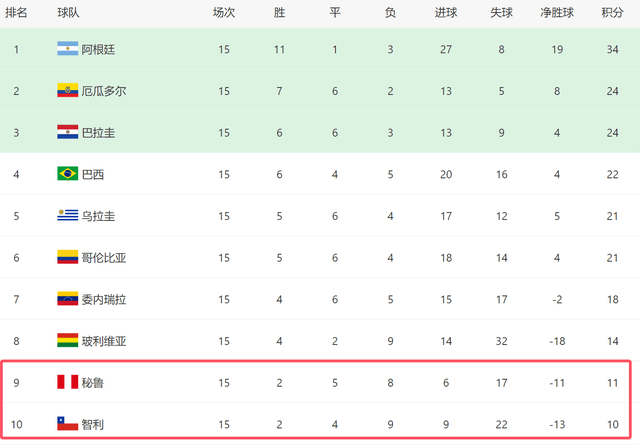The width and height of the screenshot is (640, 445).
Task: Click the Chile flag icon
Action: pos(67,424)
